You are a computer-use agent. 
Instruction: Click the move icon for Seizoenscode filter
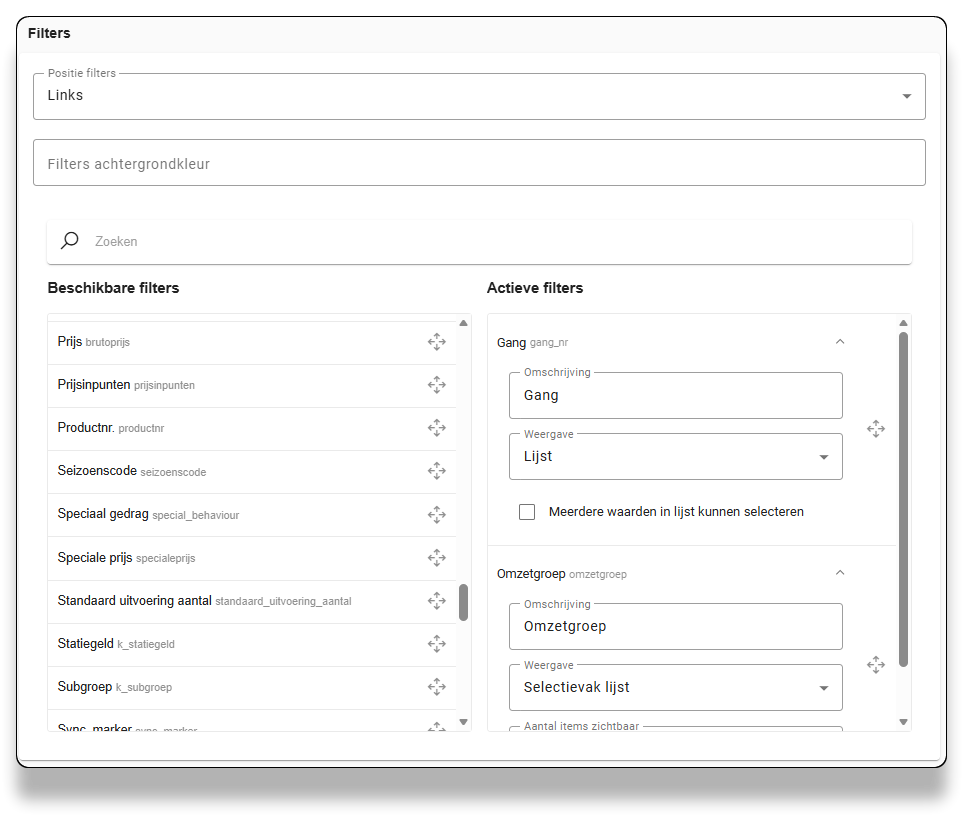tap(437, 471)
